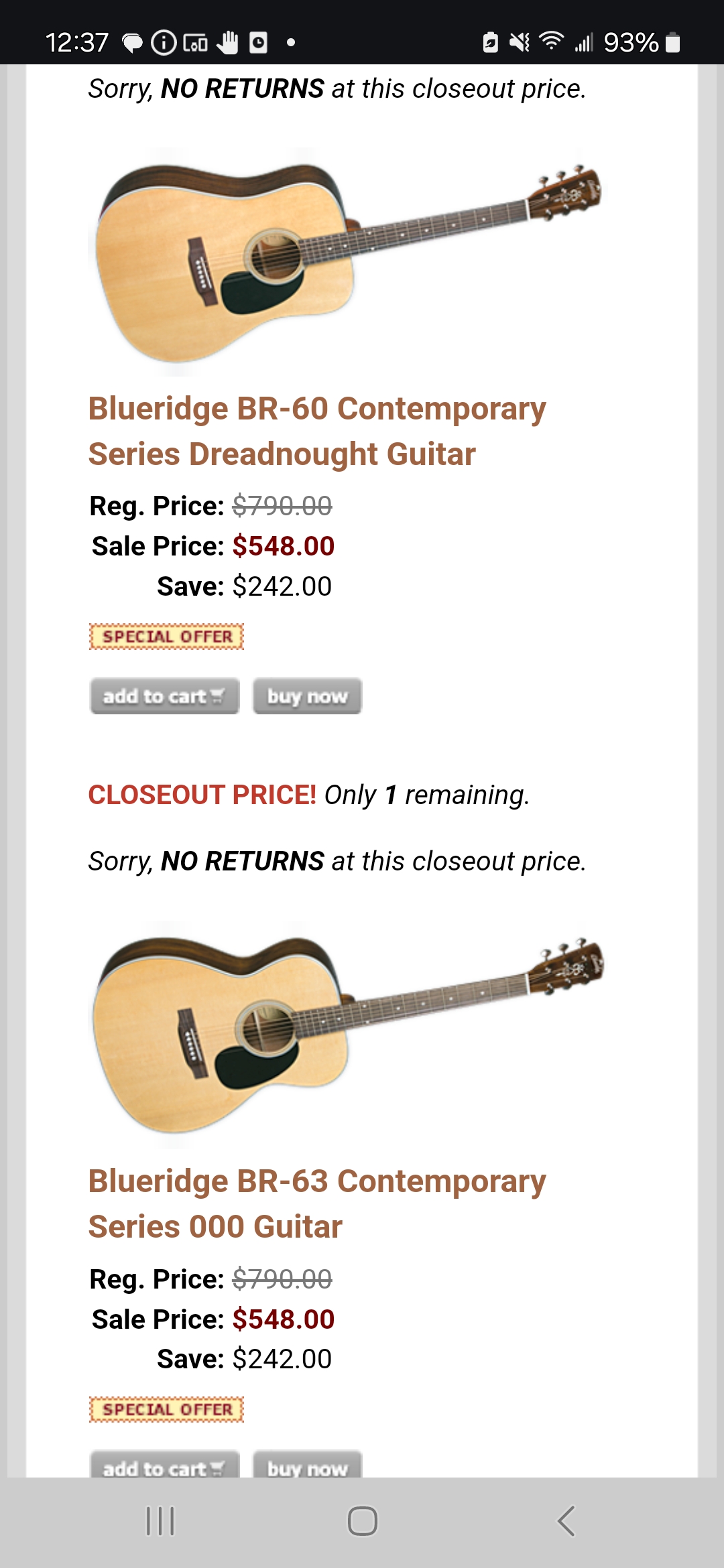Tap the hand gesture status icon

228,42
